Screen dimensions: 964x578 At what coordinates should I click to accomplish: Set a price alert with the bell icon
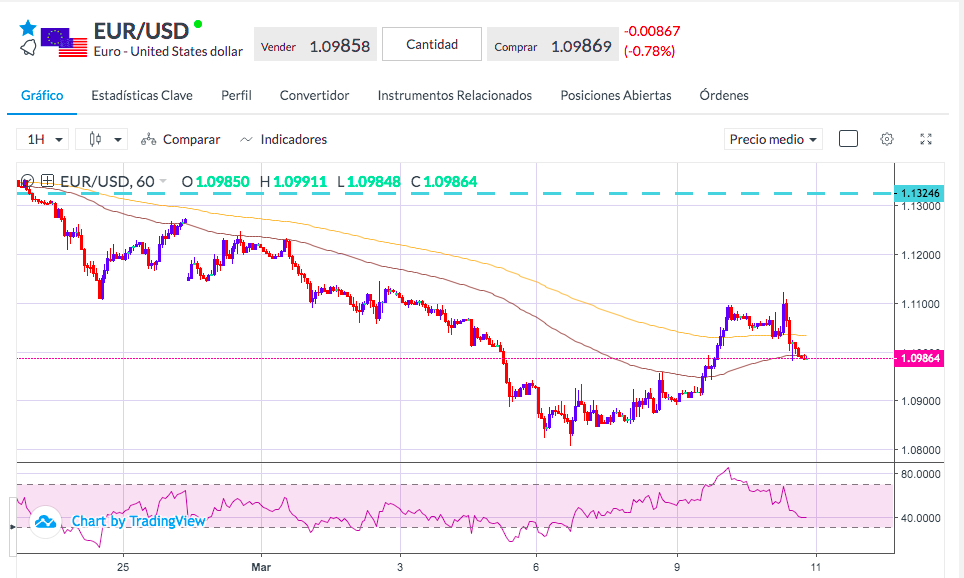click(28, 47)
